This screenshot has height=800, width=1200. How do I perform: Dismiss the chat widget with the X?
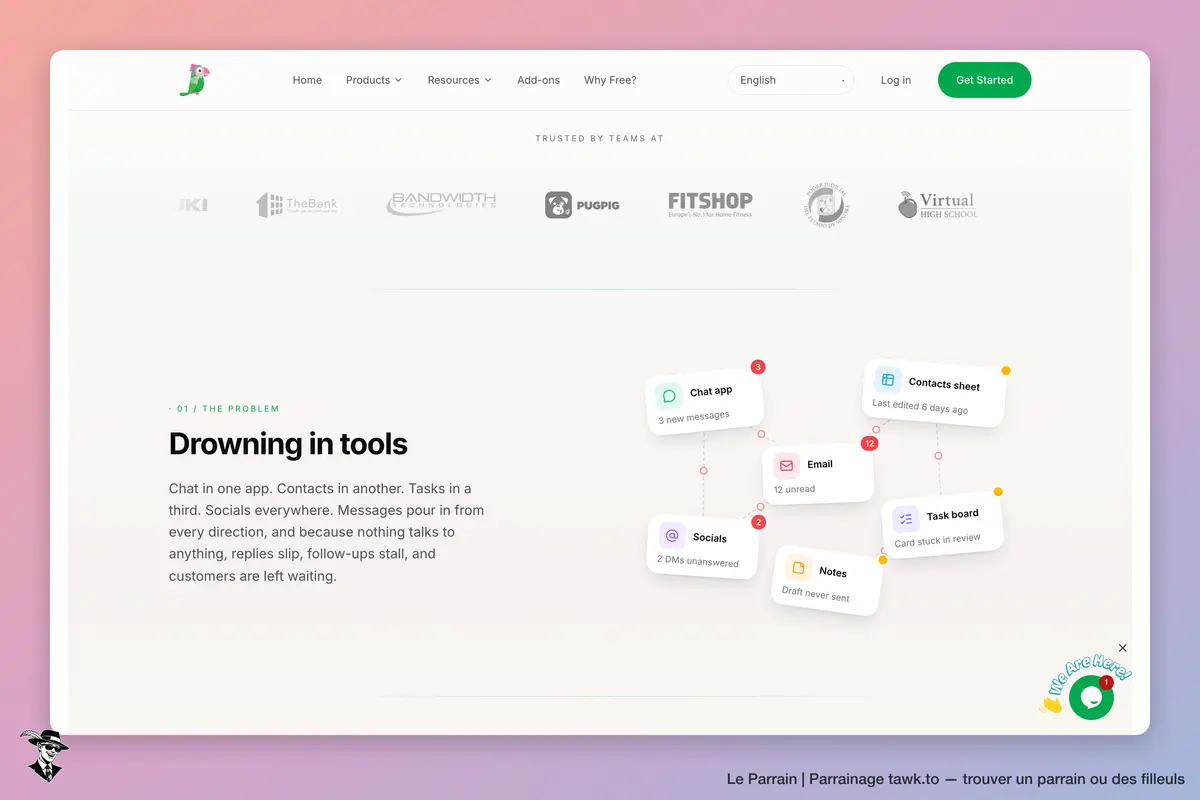(1123, 648)
